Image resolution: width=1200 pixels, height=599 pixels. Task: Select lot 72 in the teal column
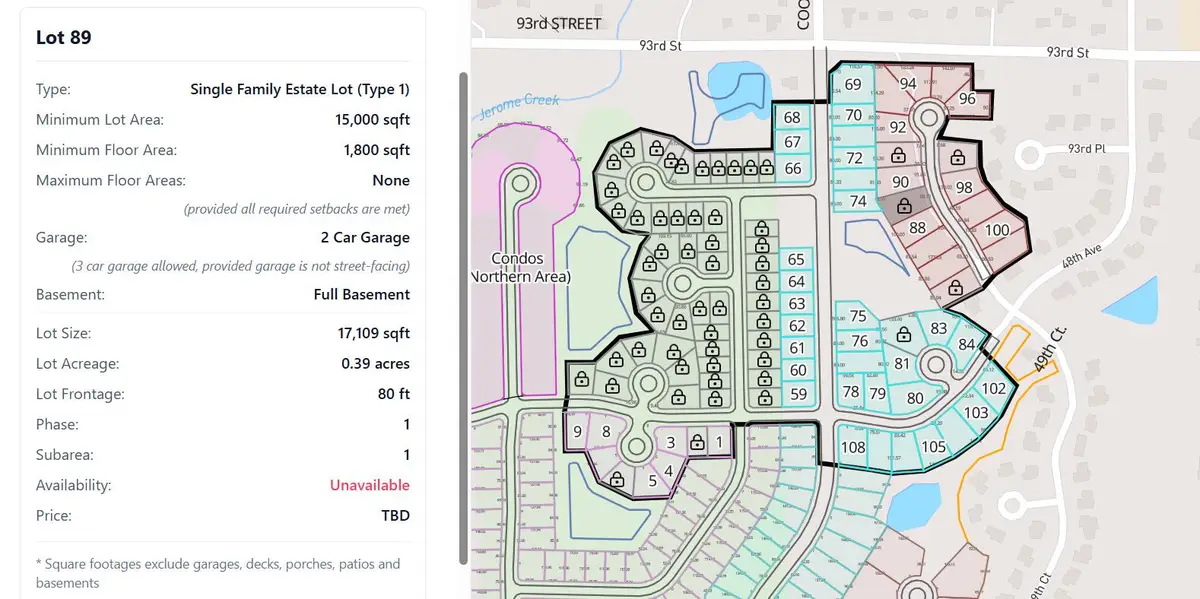tap(853, 158)
